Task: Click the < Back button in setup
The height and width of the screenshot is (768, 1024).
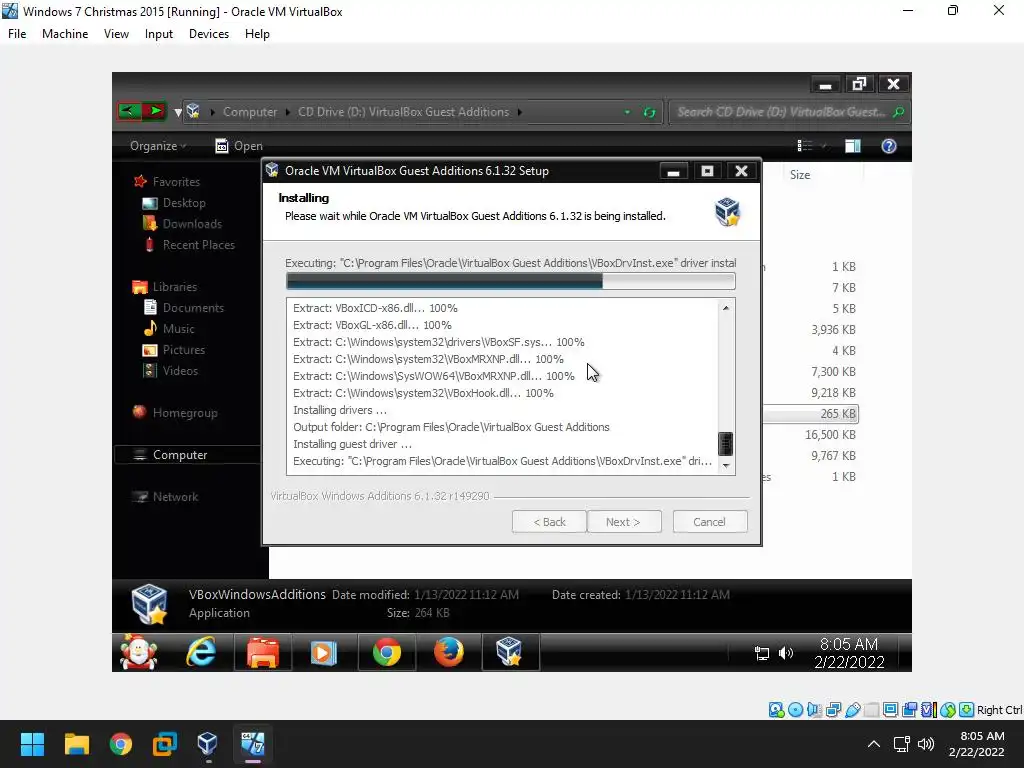Action: pos(549,522)
